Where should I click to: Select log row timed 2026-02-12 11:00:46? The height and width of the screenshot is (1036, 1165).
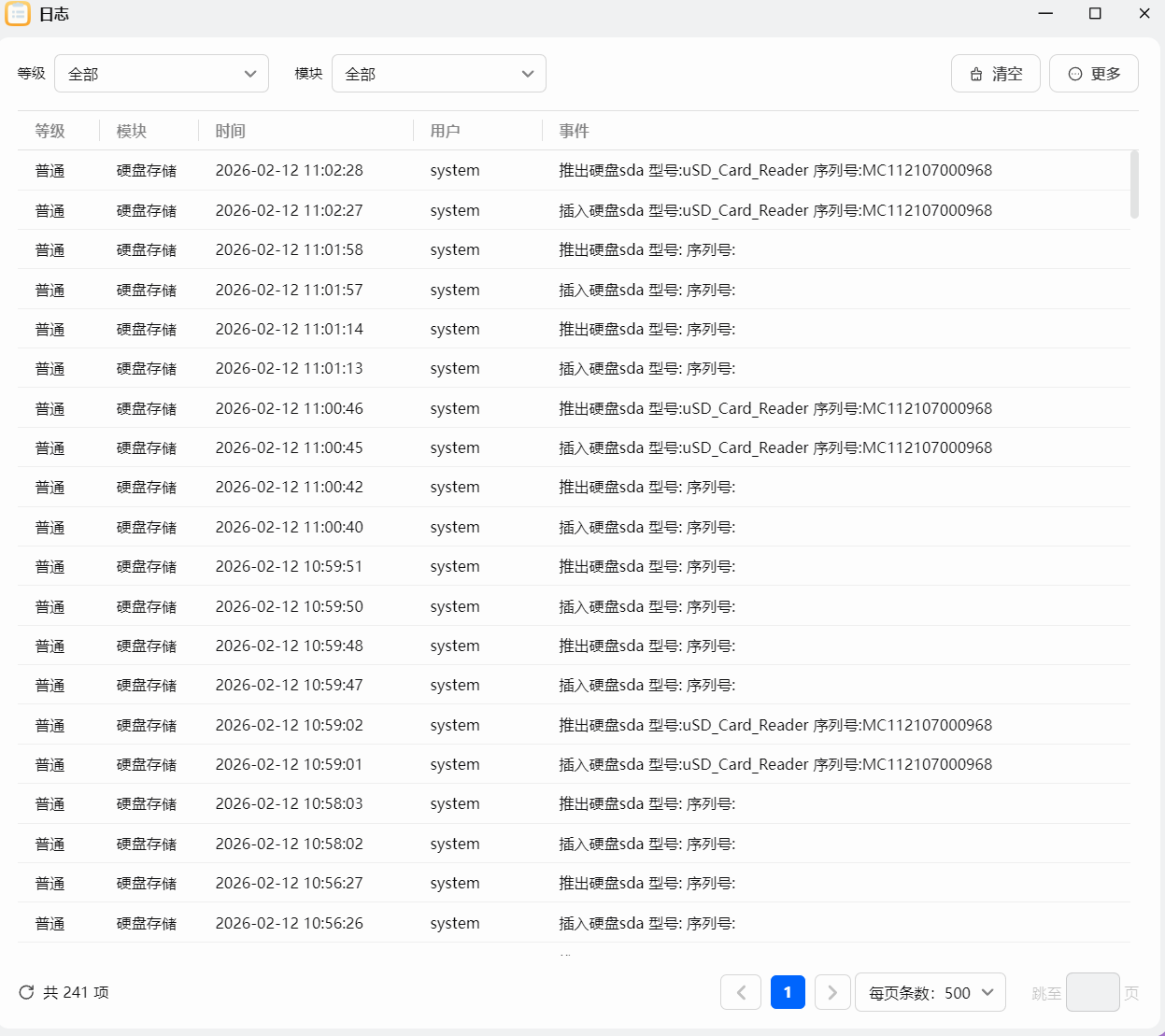574,408
